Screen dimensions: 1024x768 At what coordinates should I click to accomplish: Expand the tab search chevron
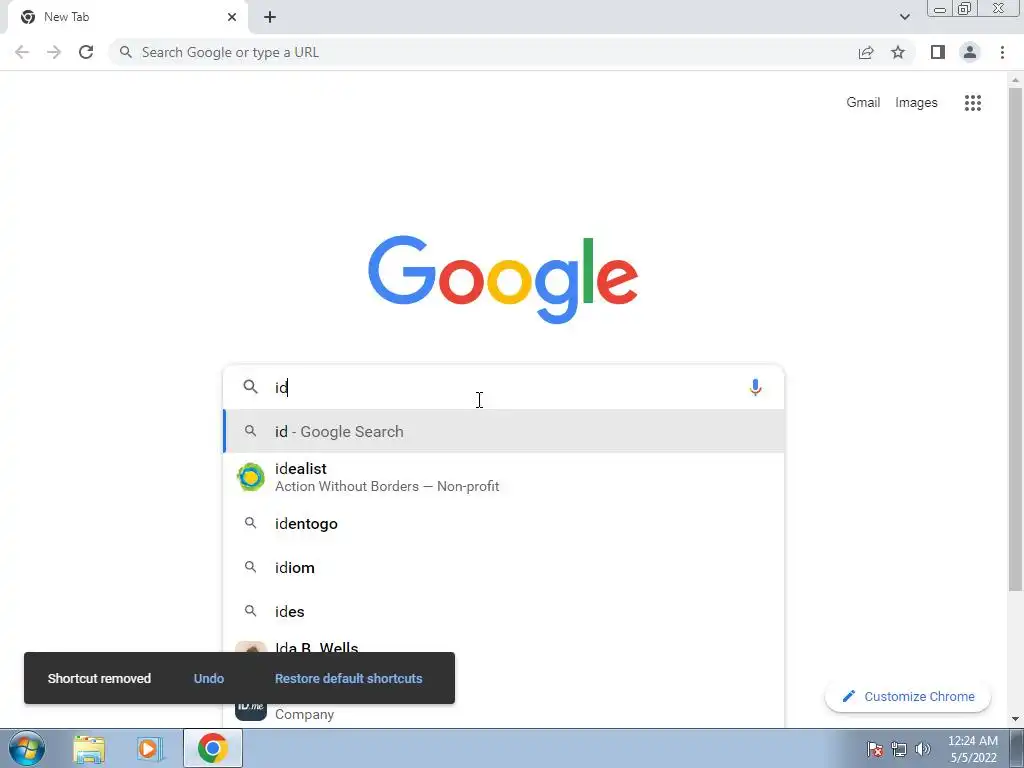(x=904, y=17)
